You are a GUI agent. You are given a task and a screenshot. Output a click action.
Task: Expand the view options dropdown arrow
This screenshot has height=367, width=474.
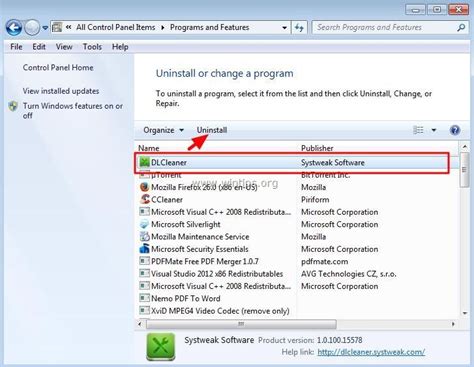(434, 130)
